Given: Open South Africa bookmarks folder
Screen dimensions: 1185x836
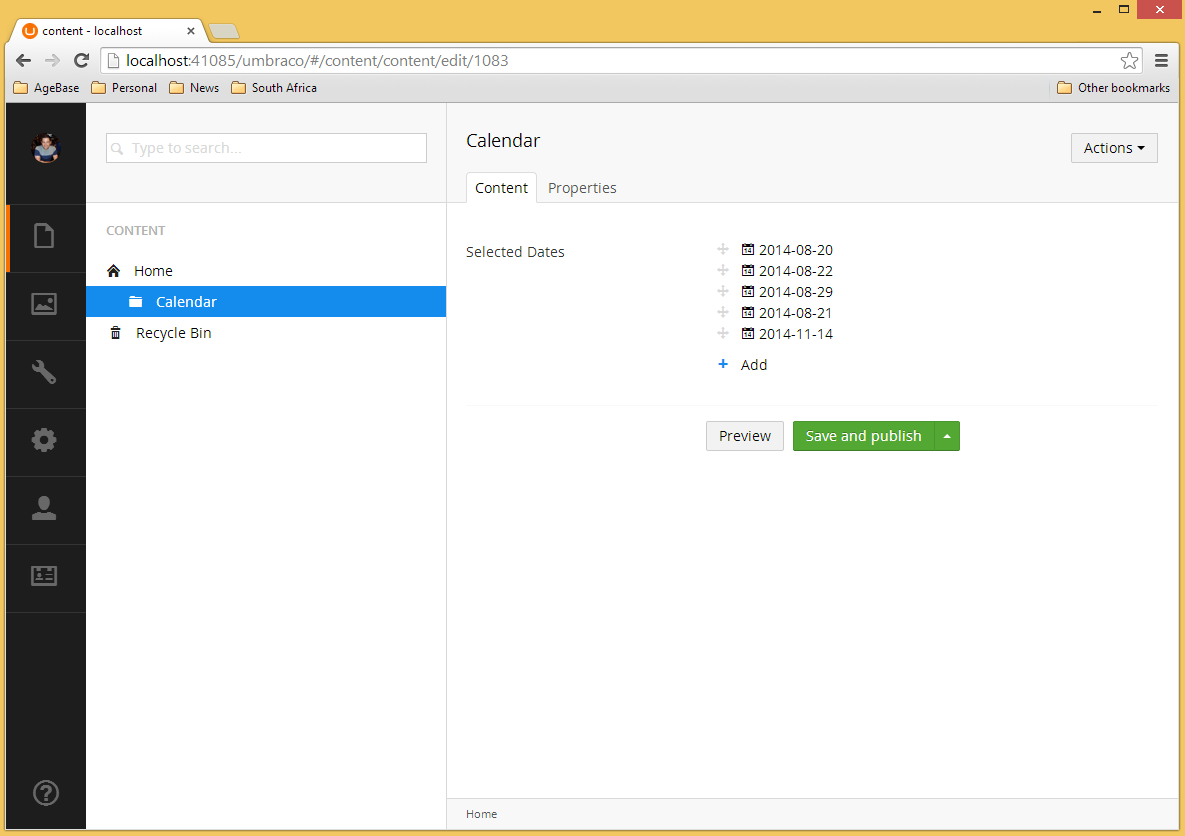Looking at the screenshot, I should pyautogui.click(x=274, y=88).
